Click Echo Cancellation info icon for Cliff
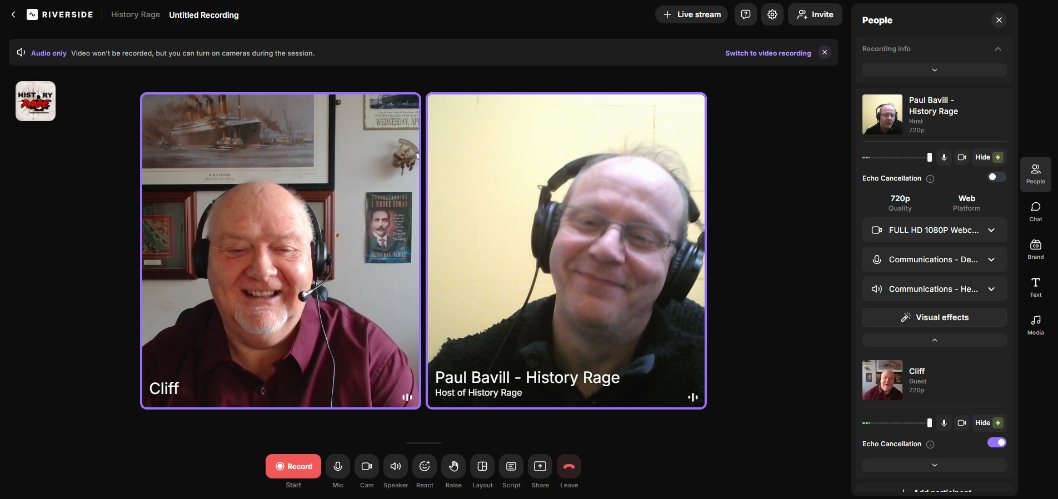This screenshot has width=1058, height=499. coord(930,444)
